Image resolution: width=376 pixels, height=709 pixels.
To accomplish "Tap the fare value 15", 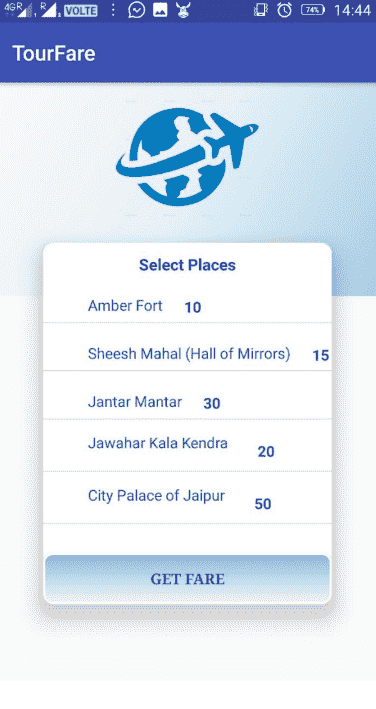I will (321, 355).
